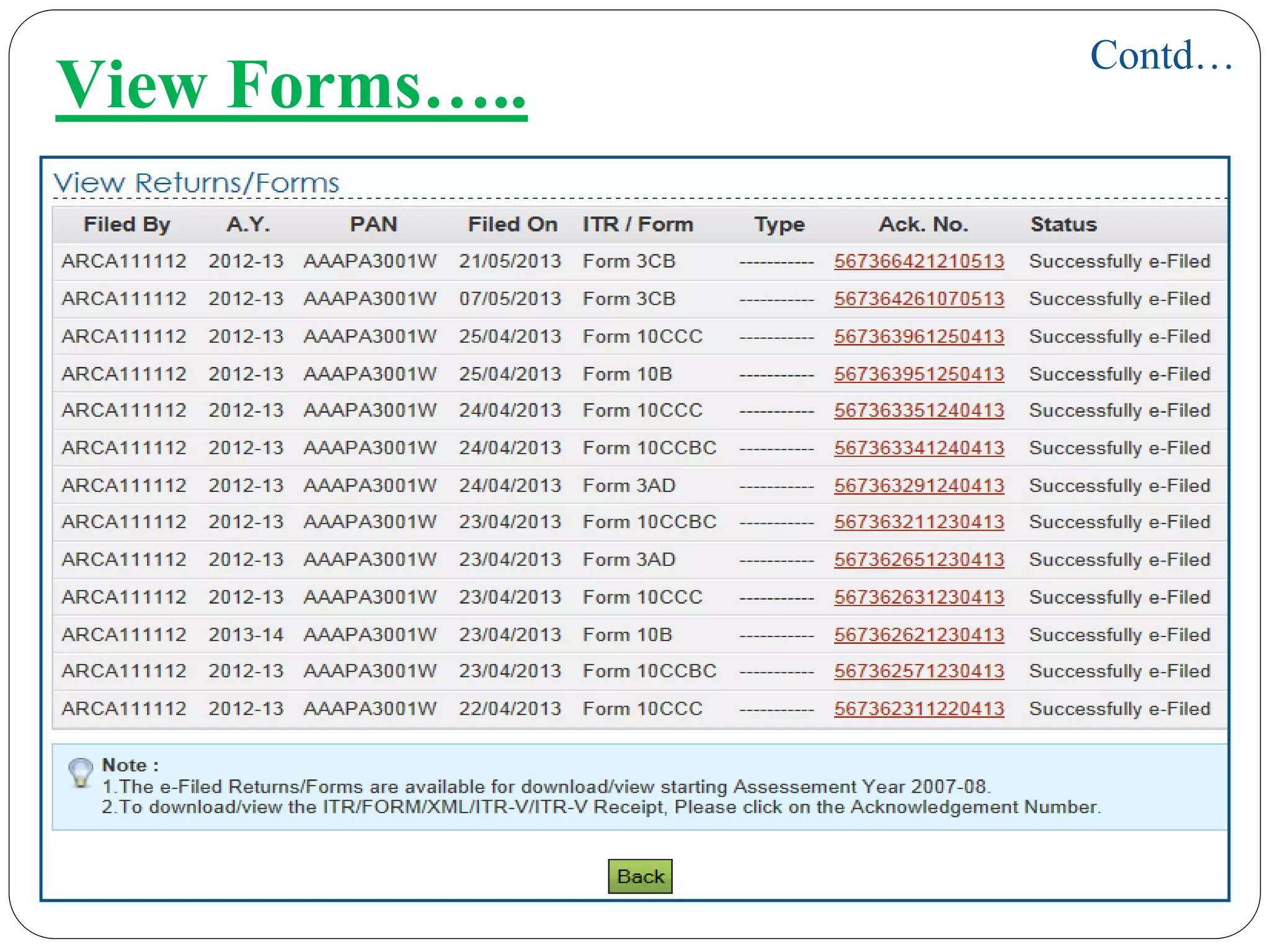Click the Type column header
The height and width of the screenshot is (952, 1270).
(779, 224)
